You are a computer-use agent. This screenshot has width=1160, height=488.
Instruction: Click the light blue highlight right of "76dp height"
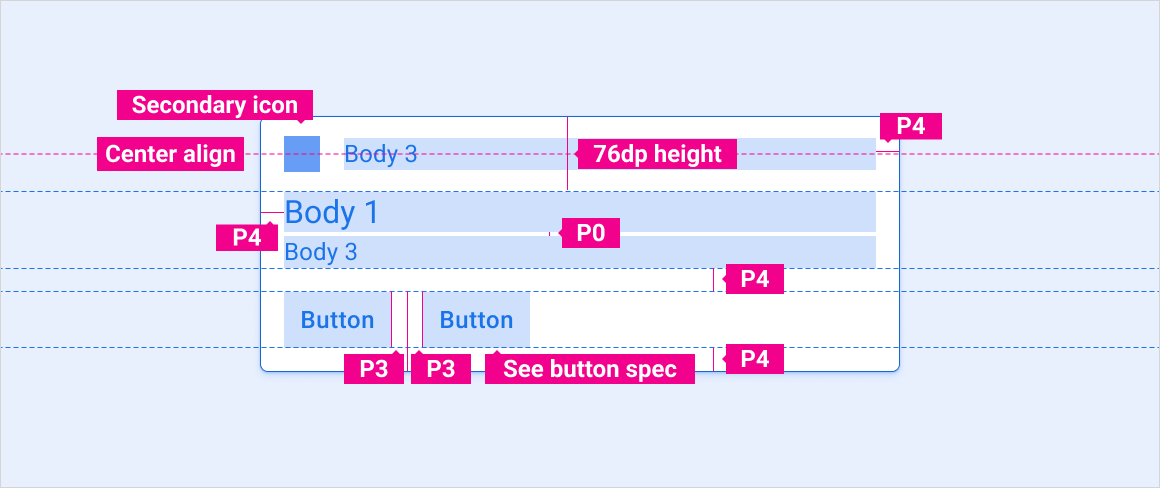806,154
